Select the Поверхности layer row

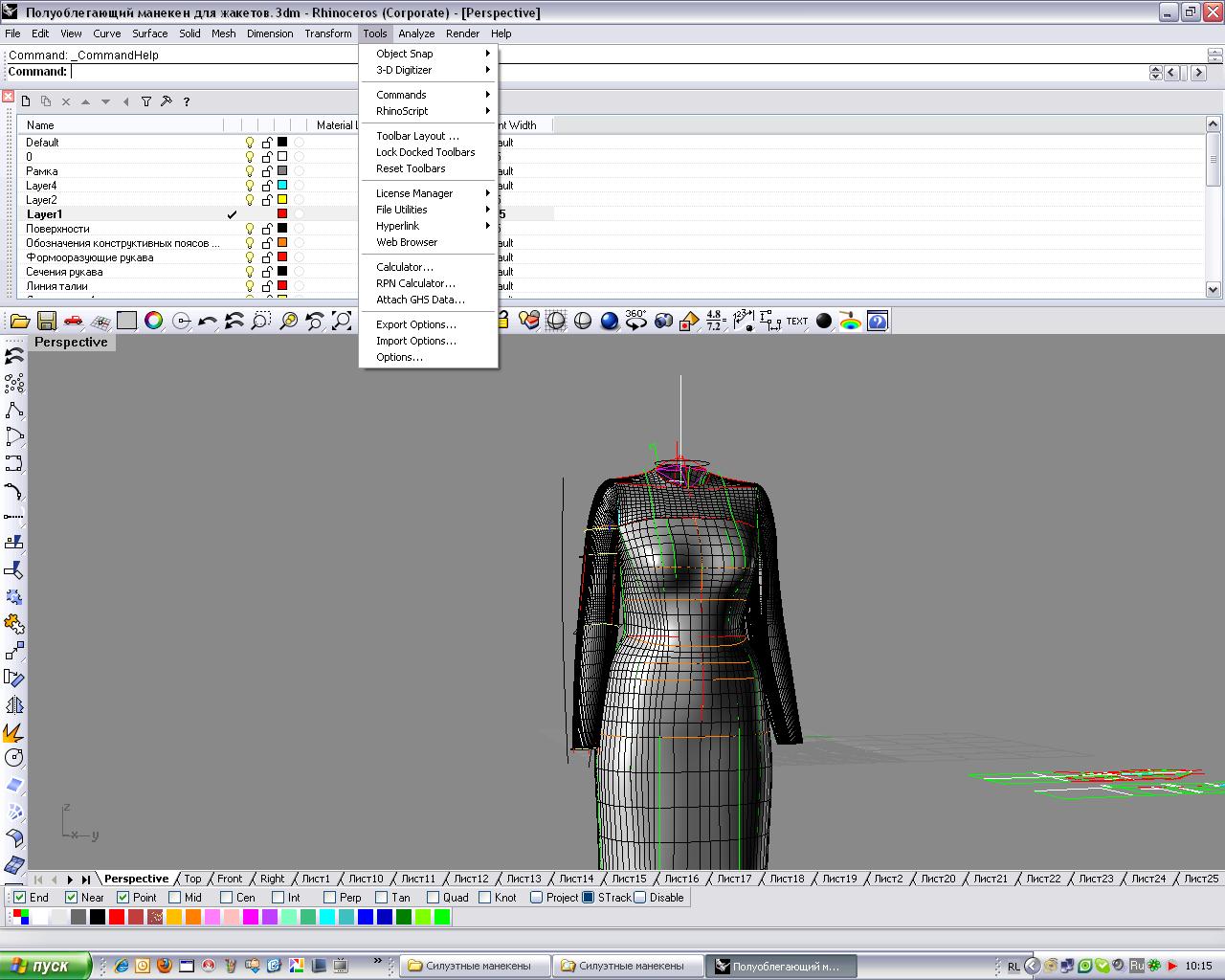57,229
